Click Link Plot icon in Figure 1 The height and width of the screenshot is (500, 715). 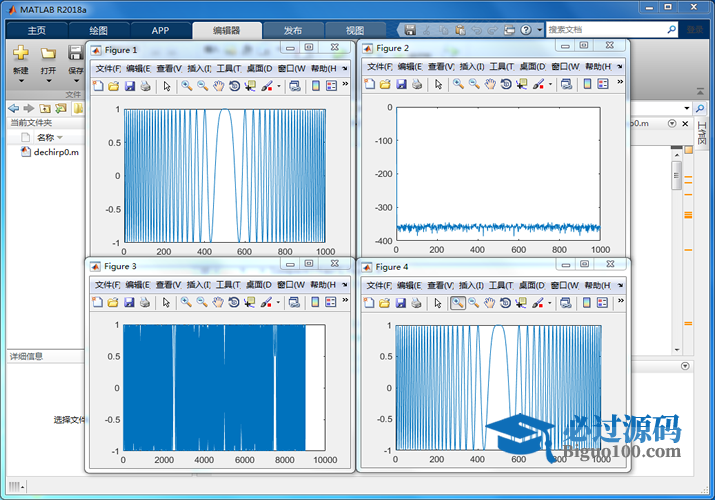[295, 86]
